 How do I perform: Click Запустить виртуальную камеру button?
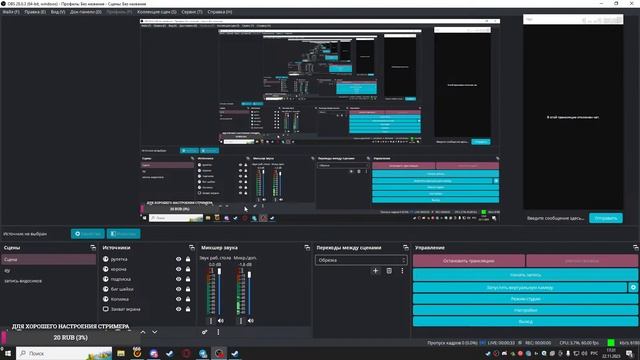520,287
